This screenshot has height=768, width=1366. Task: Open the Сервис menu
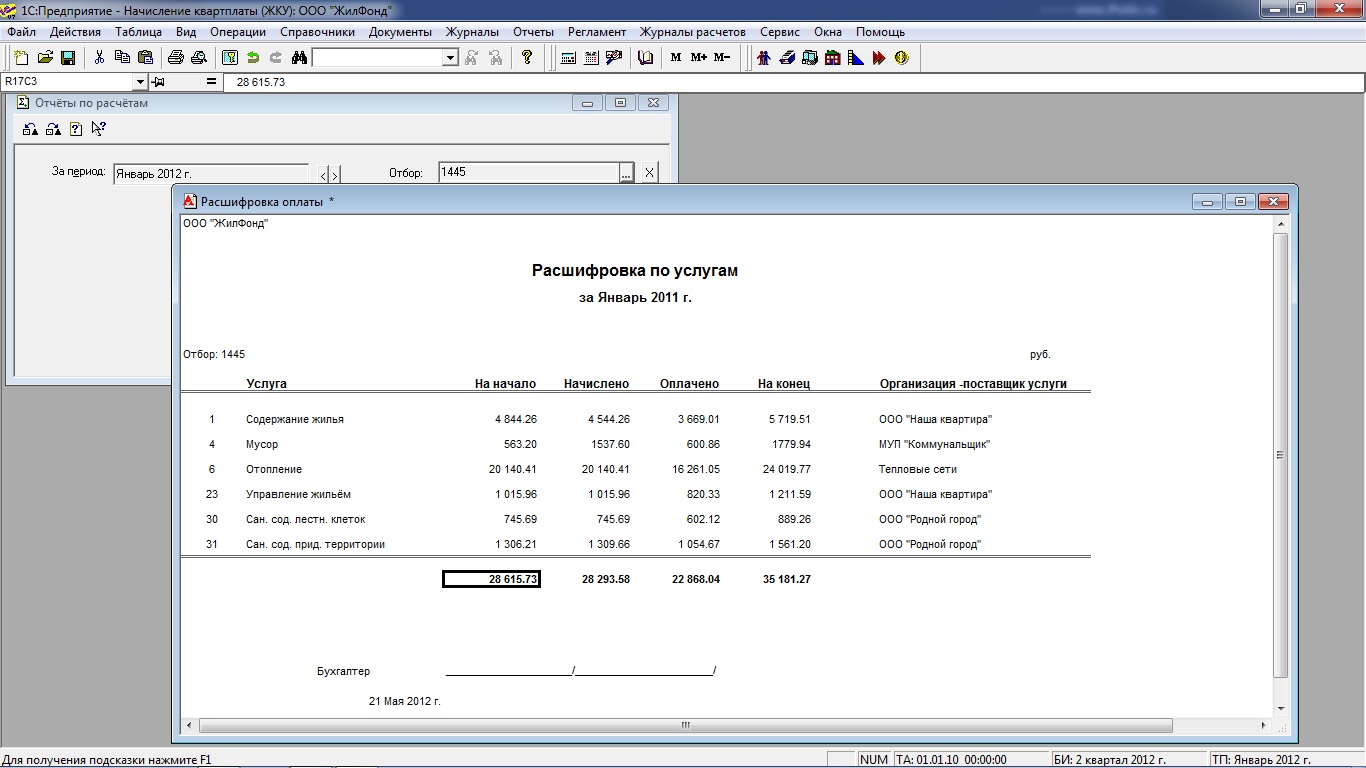click(779, 32)
